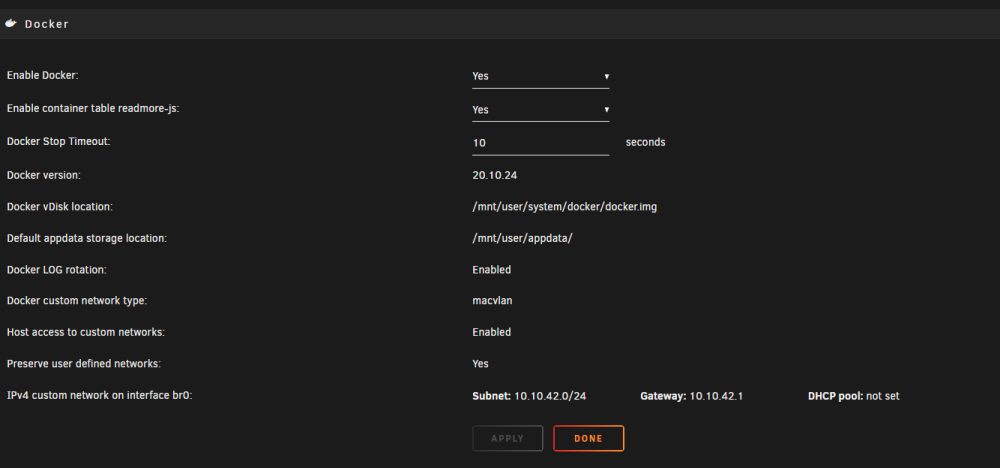
Task: Click 'Preserve user defined networks:' label
Action: [84, 363]
